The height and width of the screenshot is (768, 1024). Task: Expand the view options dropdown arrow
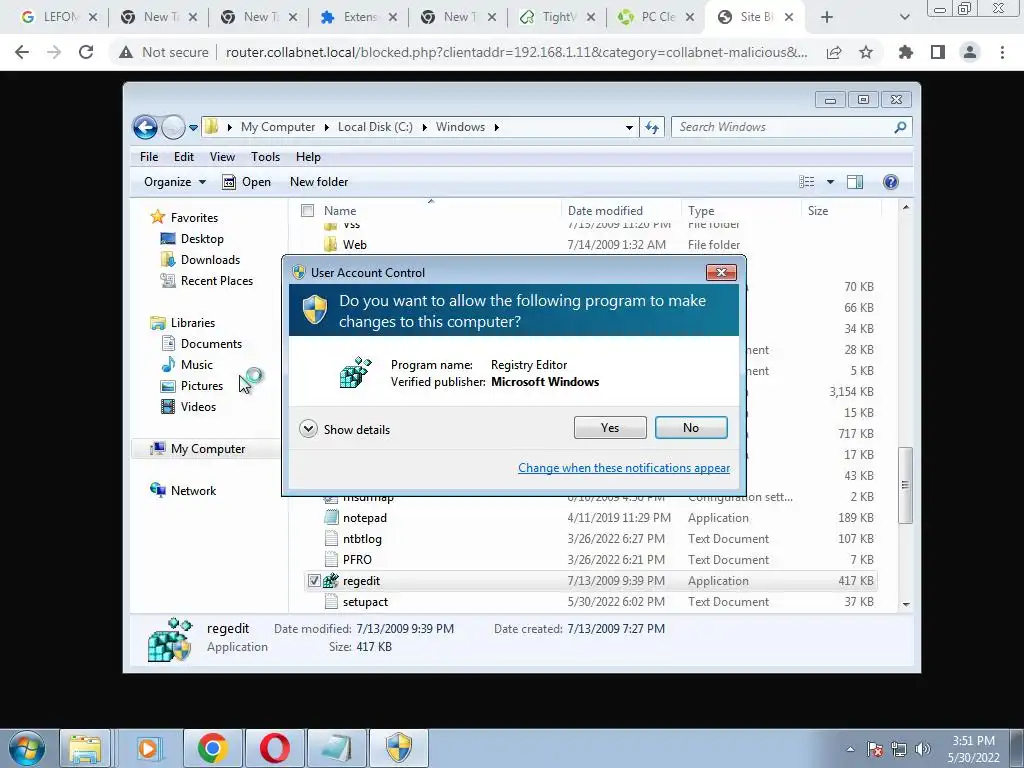pyautogui.click(x=830, y=182)
